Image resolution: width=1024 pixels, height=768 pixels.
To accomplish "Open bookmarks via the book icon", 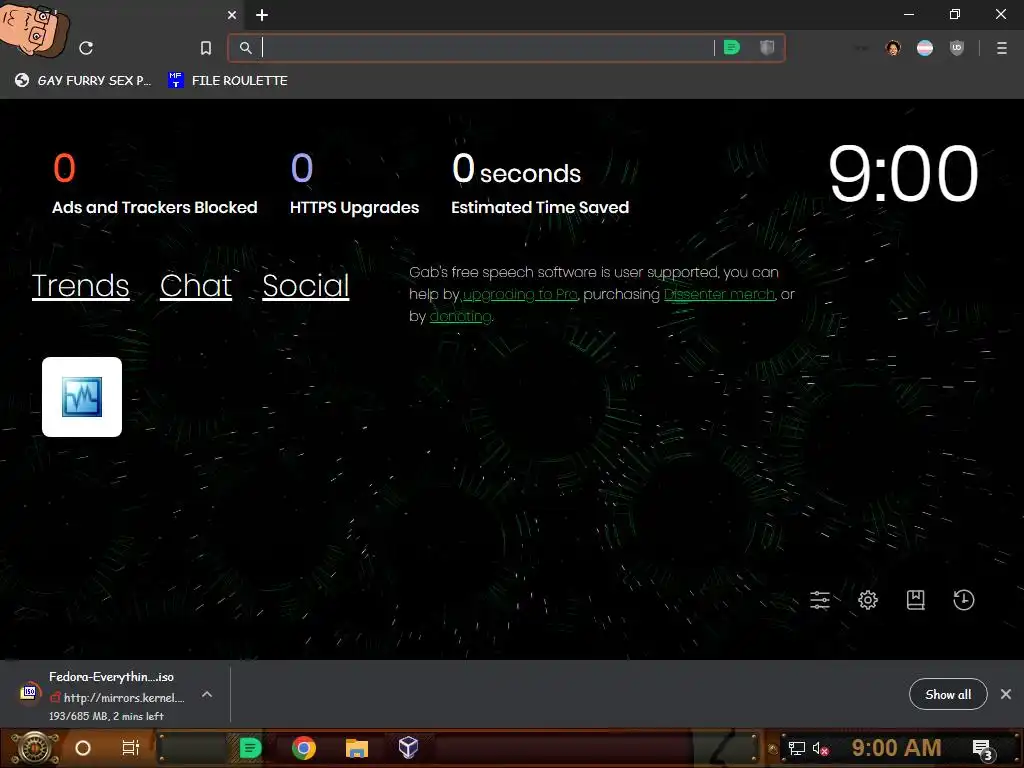I will [916, 600].
